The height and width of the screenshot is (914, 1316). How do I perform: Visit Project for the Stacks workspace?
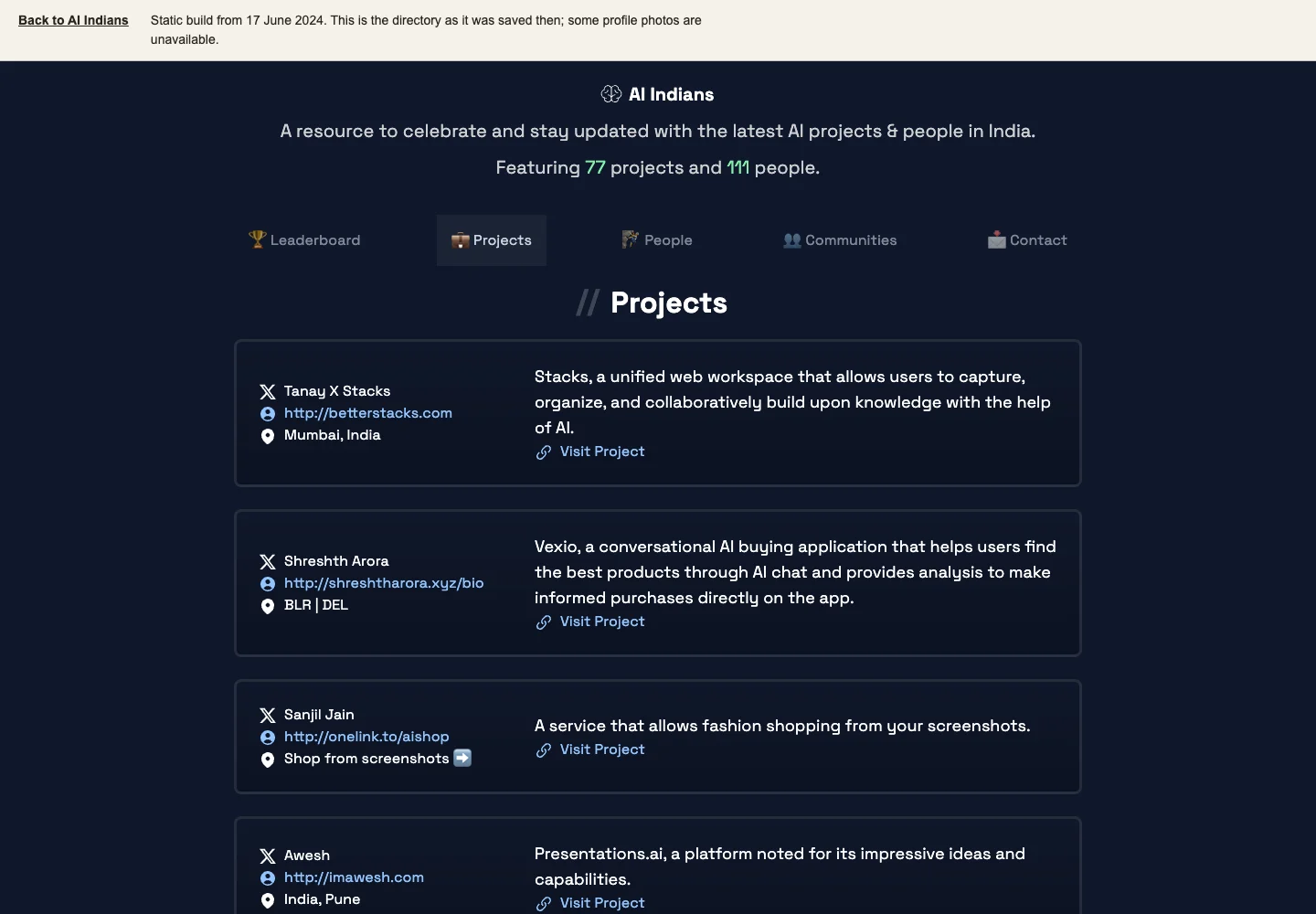602,452
